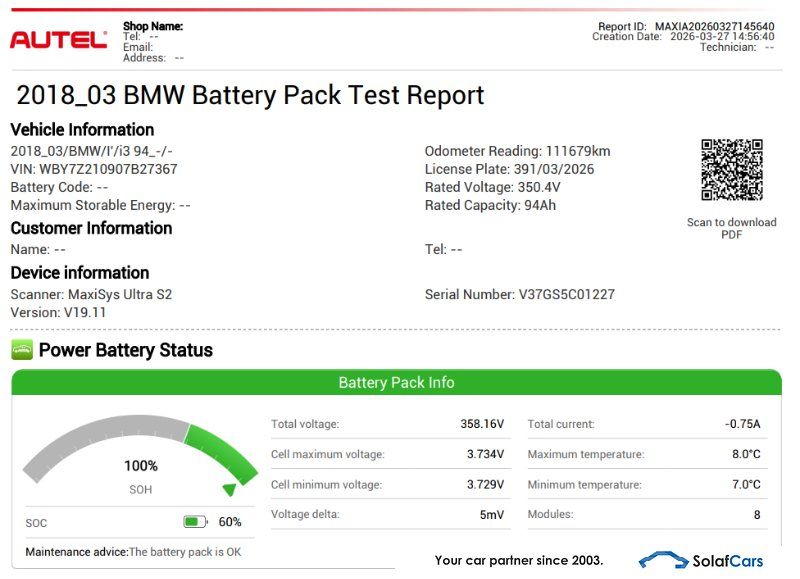Click the 'Scan to download PDF' caption
The height and width of the screenshot is (579, 800).
click(731, 228)
